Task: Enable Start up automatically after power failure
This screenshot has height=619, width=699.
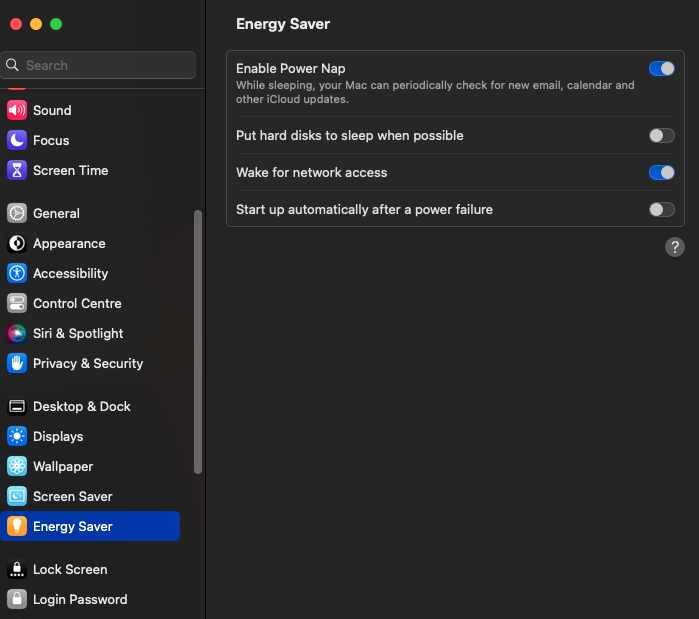Action: coord(661,210)
